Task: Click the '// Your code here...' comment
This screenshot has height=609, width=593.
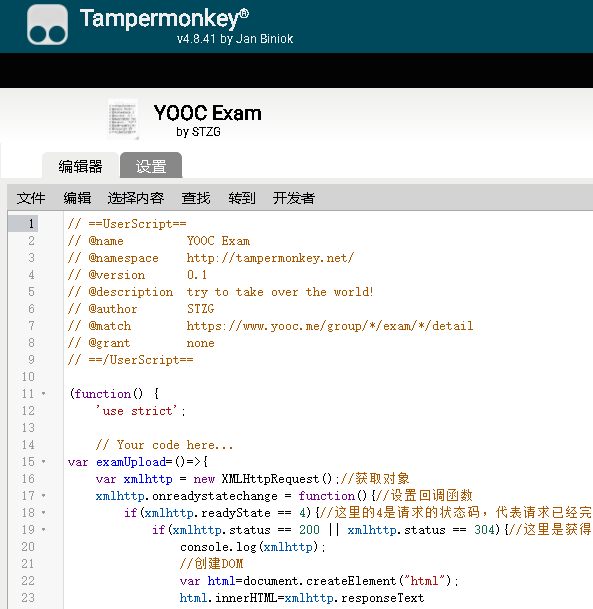Action: 165,445
